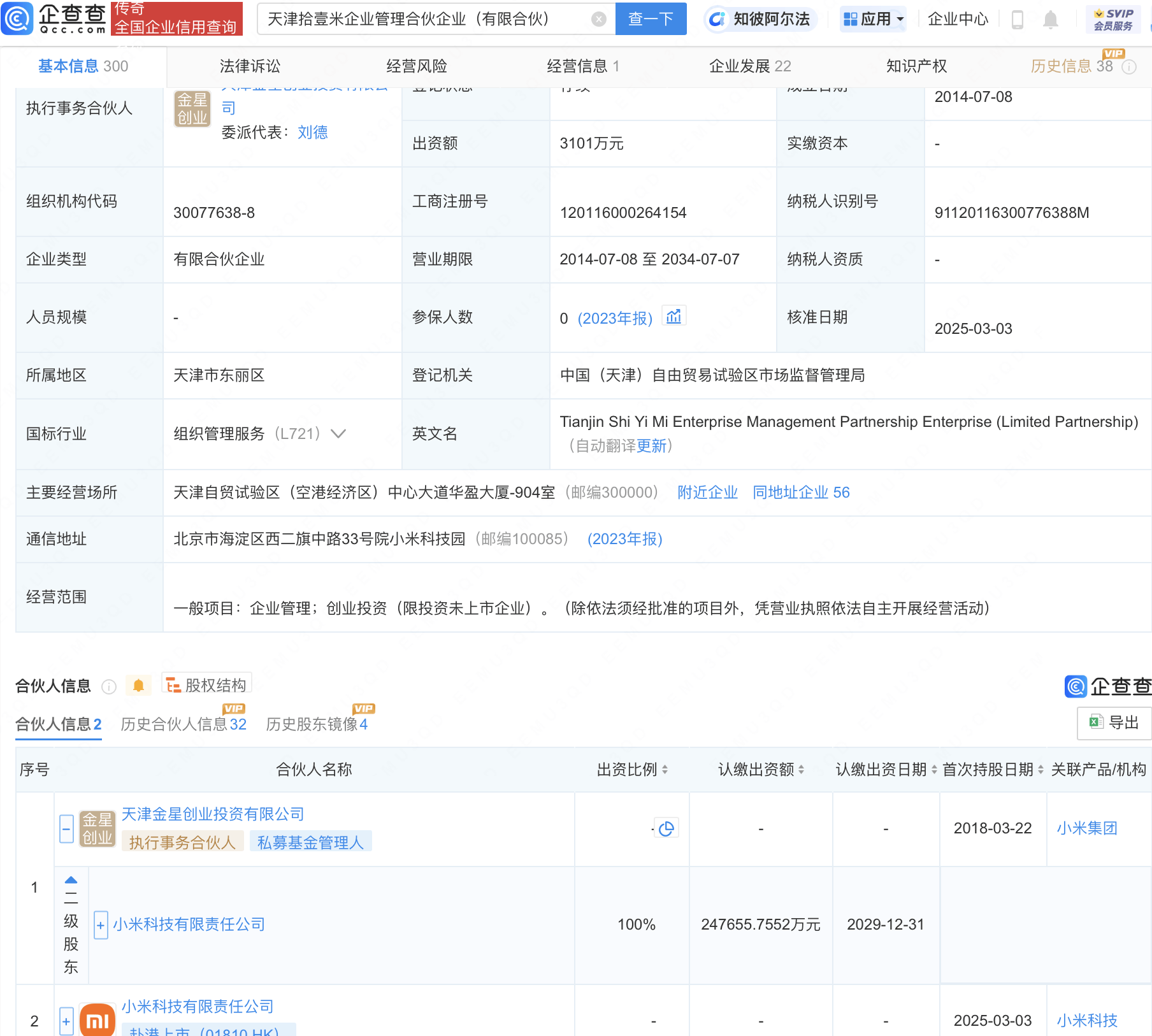Go to 企业中心
The height and width of the screenshot is (1036, 1152).
point(958,19)
